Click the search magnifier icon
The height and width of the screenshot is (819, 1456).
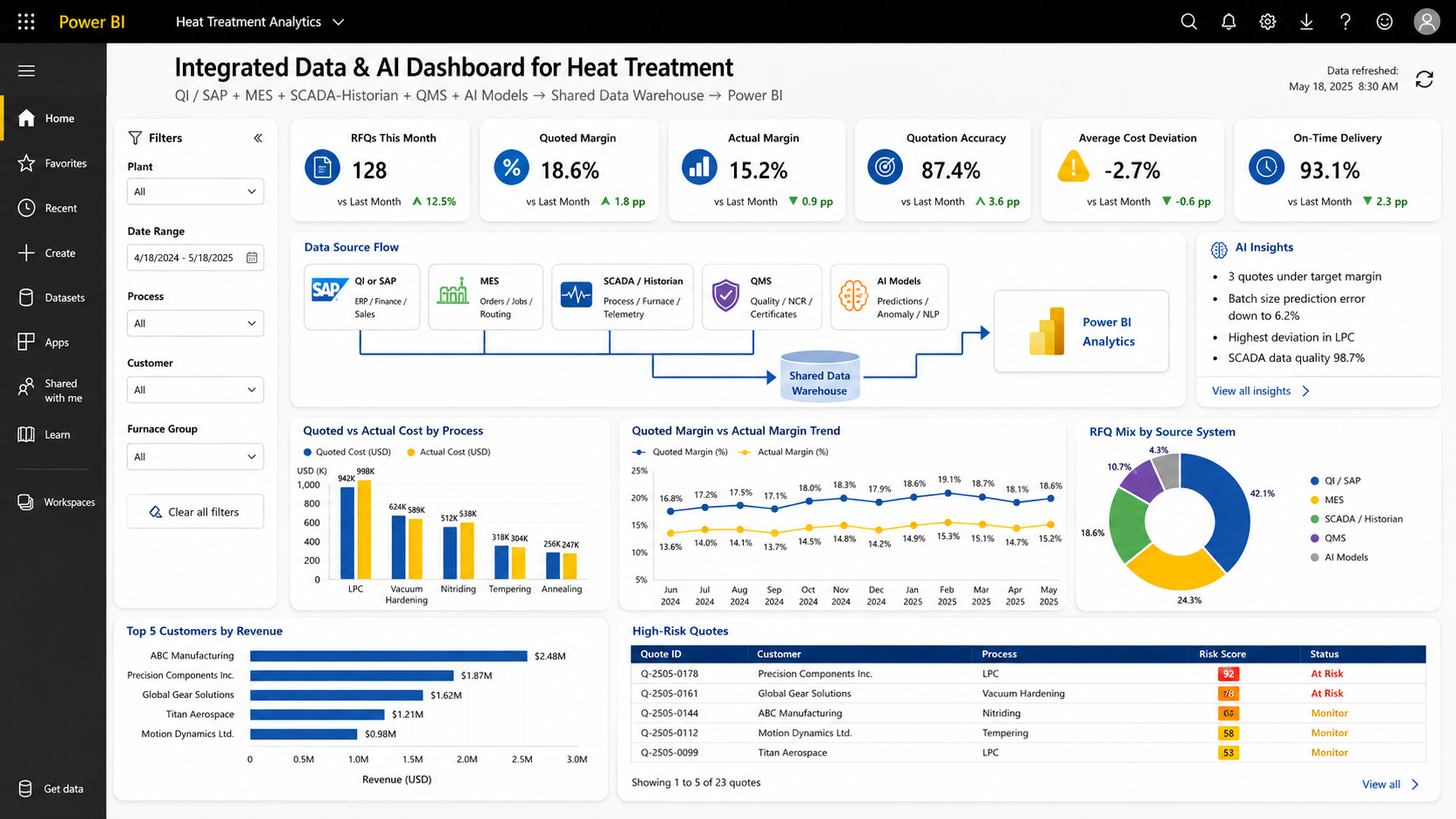[1189, 22]
